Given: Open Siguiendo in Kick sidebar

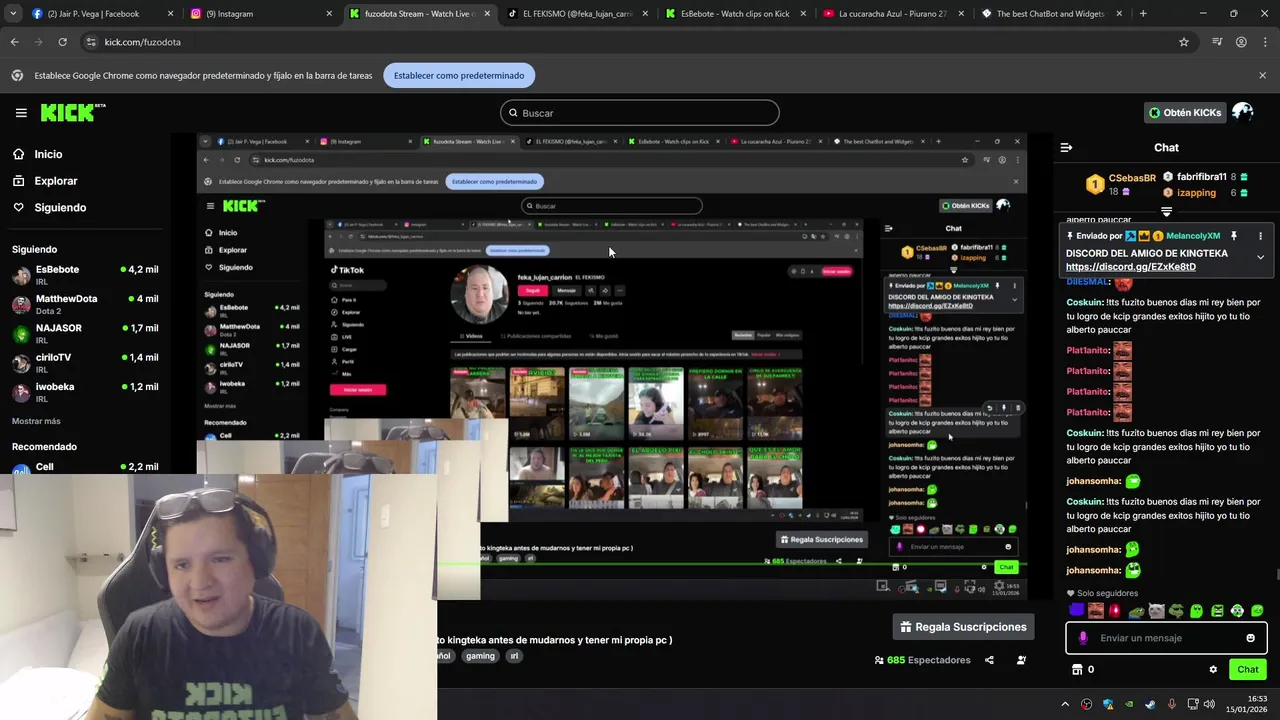Looking at the screenshot, I should point(49,207).
